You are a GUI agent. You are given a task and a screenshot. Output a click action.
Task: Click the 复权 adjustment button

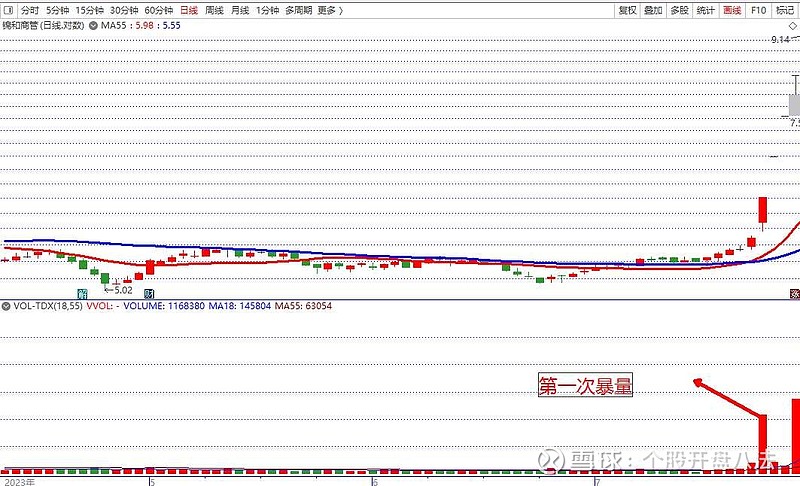pos(627,10)
